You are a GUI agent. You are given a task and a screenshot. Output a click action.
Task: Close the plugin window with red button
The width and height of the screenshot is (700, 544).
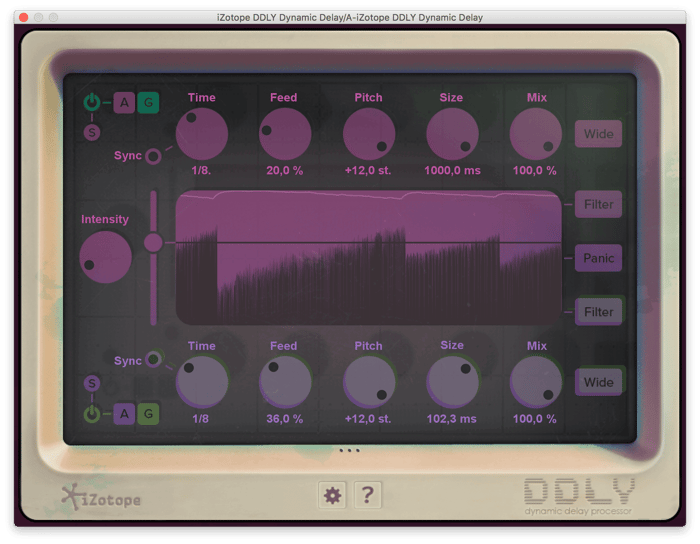coord(24,17)
